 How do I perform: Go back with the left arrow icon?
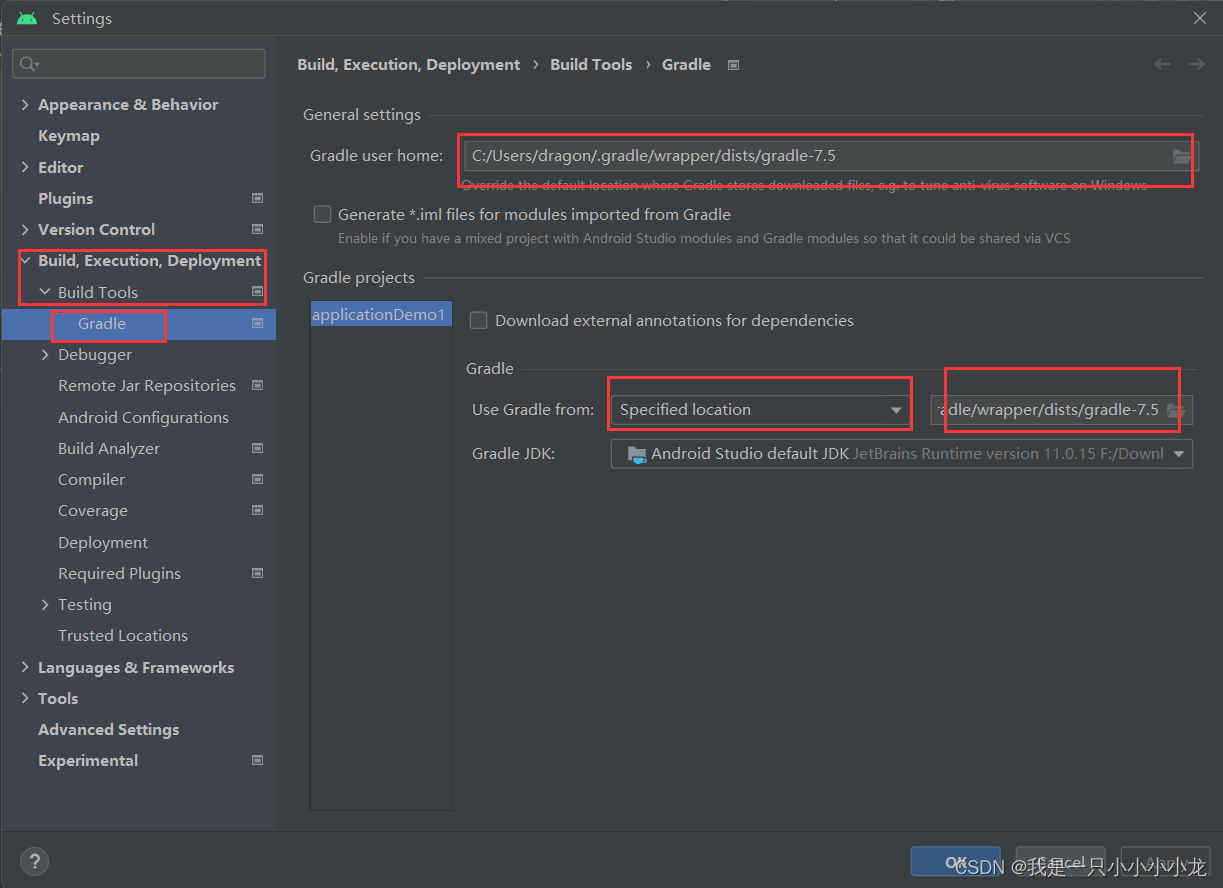[1162, 64]
